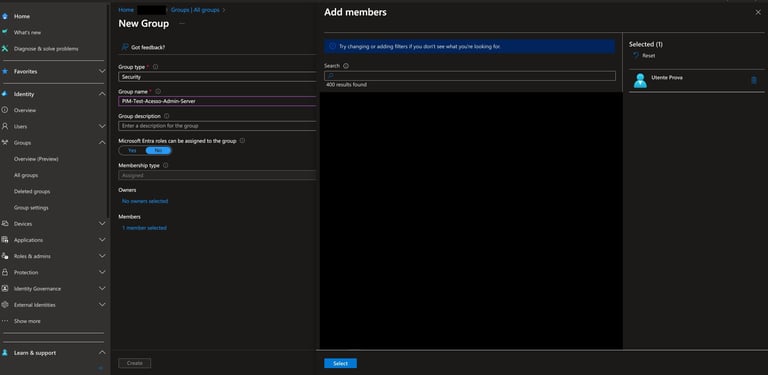This screenshot has height=375, width=768.
Task: Collapse the Identity section chevron
Action: pos(102,94)
